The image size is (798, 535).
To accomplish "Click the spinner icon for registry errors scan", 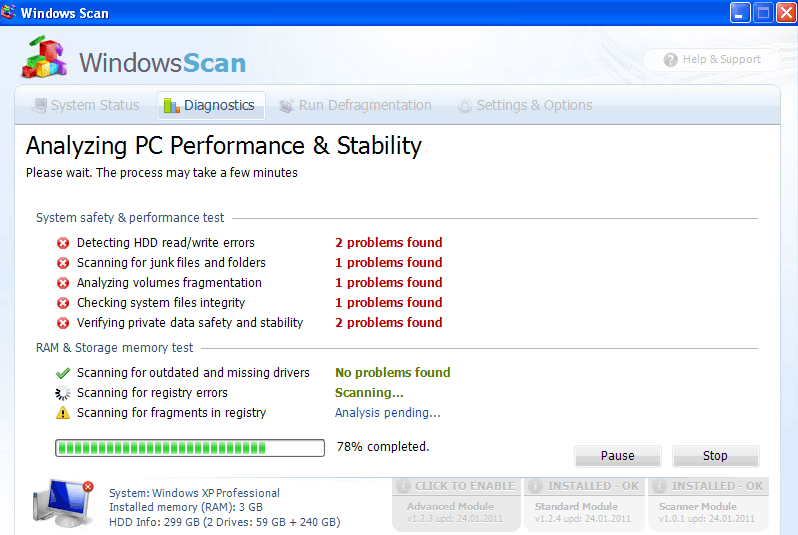I will pos(63,393).
